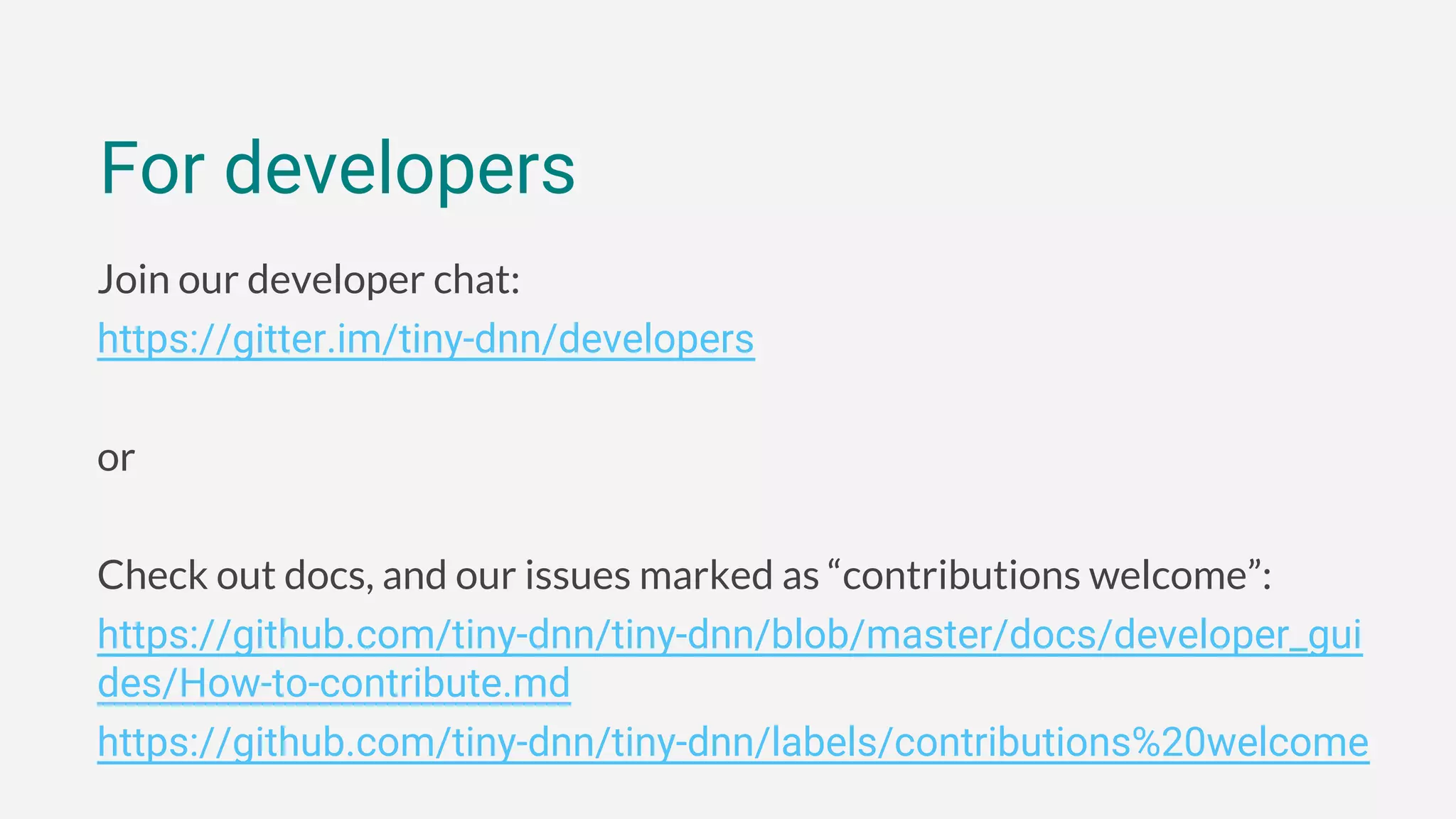Click 'github.com' in the labels link

tap(333, 743)
